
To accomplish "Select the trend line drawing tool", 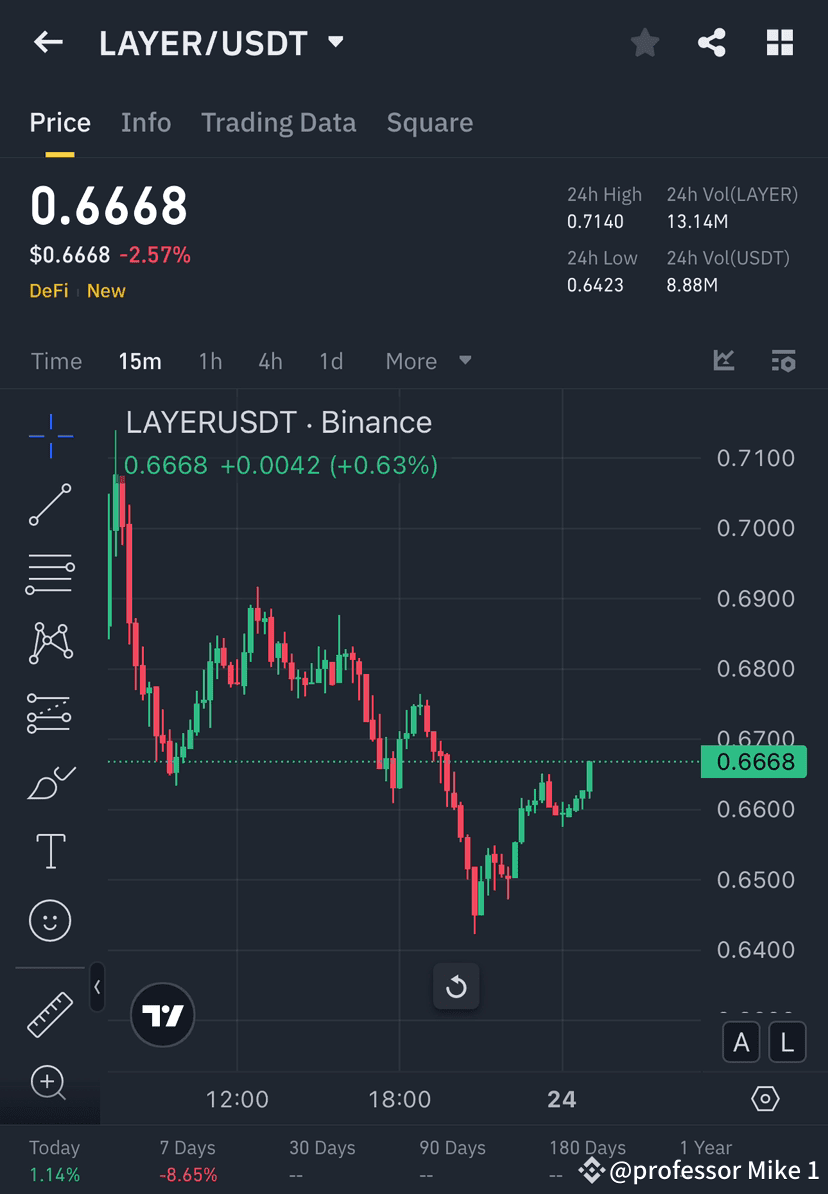I will (x=50, y=505).
